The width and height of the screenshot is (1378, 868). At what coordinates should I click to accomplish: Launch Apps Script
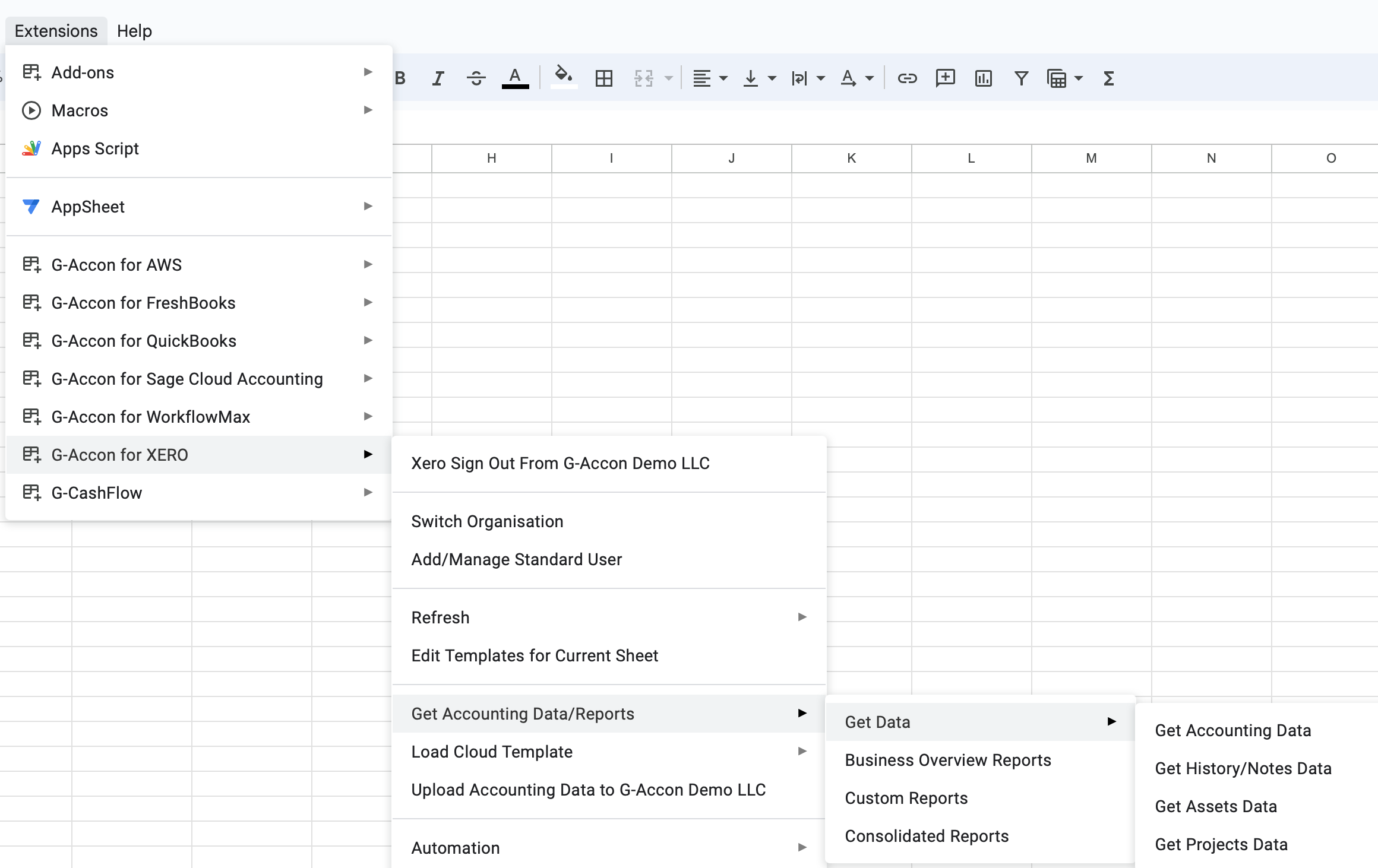pyautogui.click(x=199, y=148)
